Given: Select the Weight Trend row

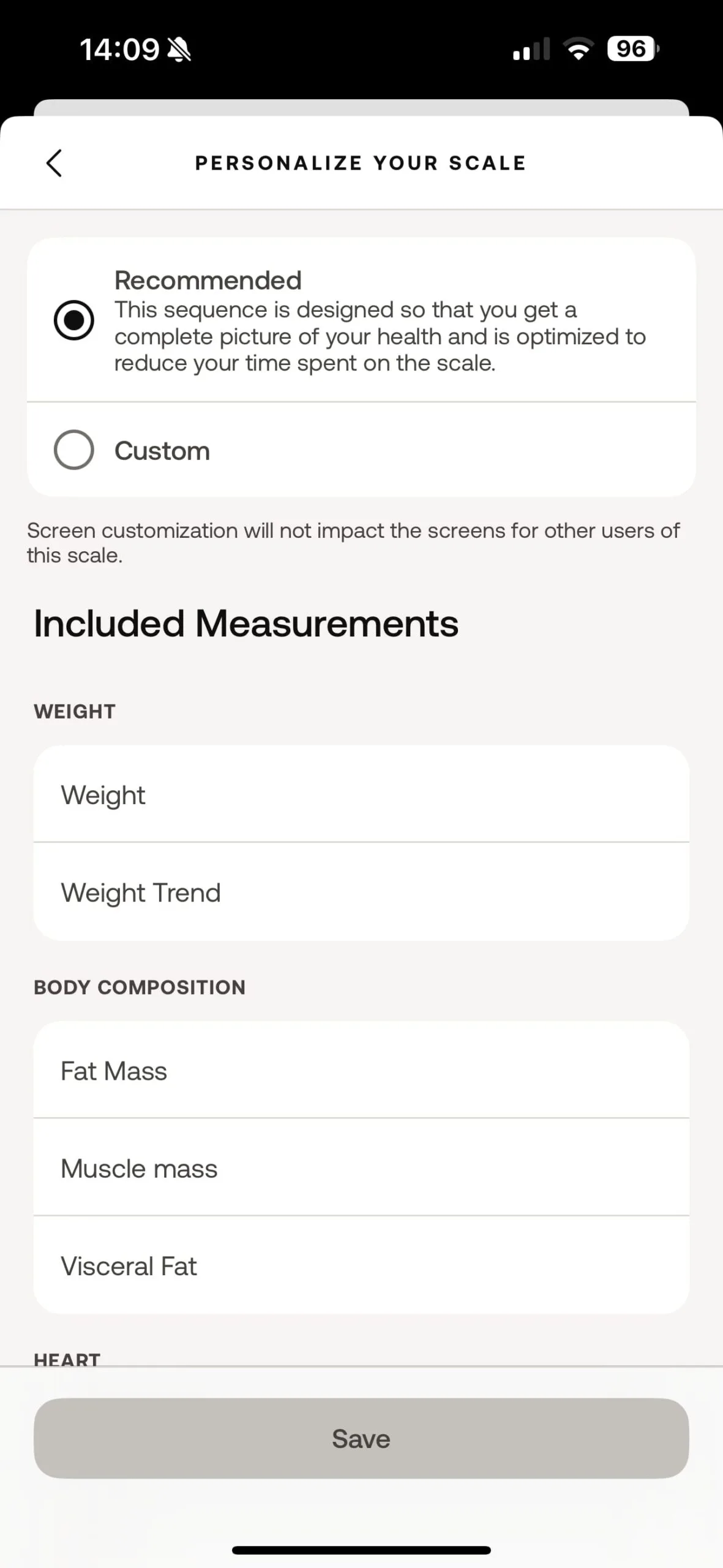Looking at the screenshot, I should pyautogui.click(x=361, y=892).
